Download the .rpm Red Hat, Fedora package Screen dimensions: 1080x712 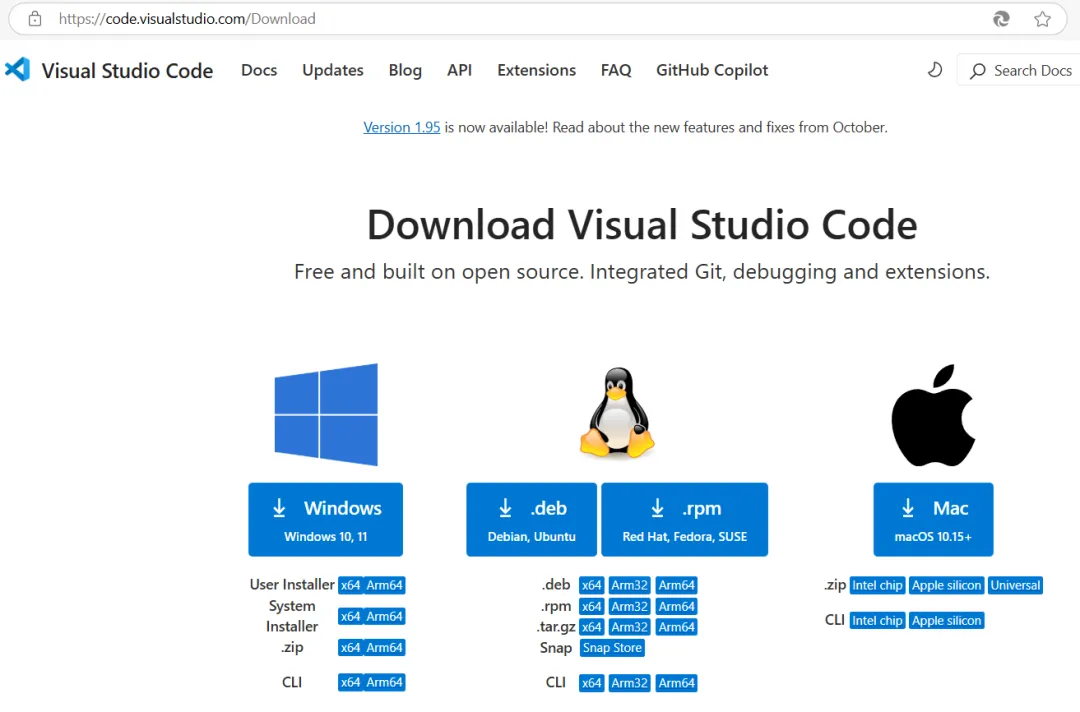tap(685, 519)
